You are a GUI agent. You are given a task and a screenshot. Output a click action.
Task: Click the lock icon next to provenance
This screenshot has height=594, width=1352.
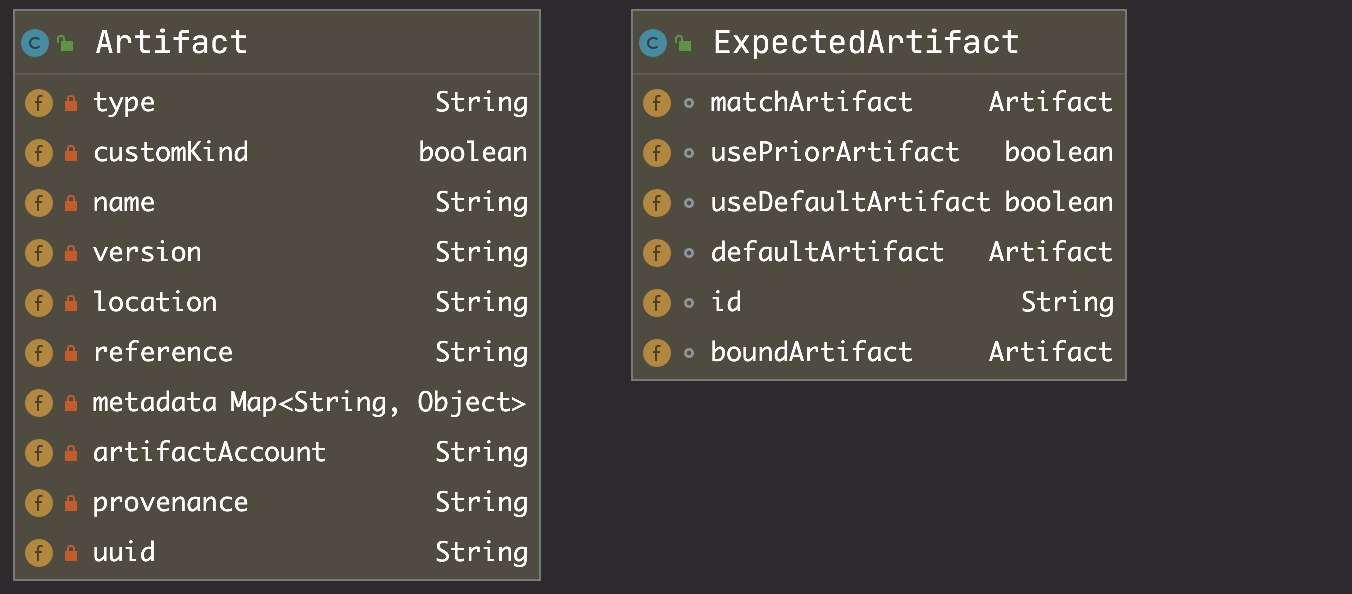(x=71, y=503)
